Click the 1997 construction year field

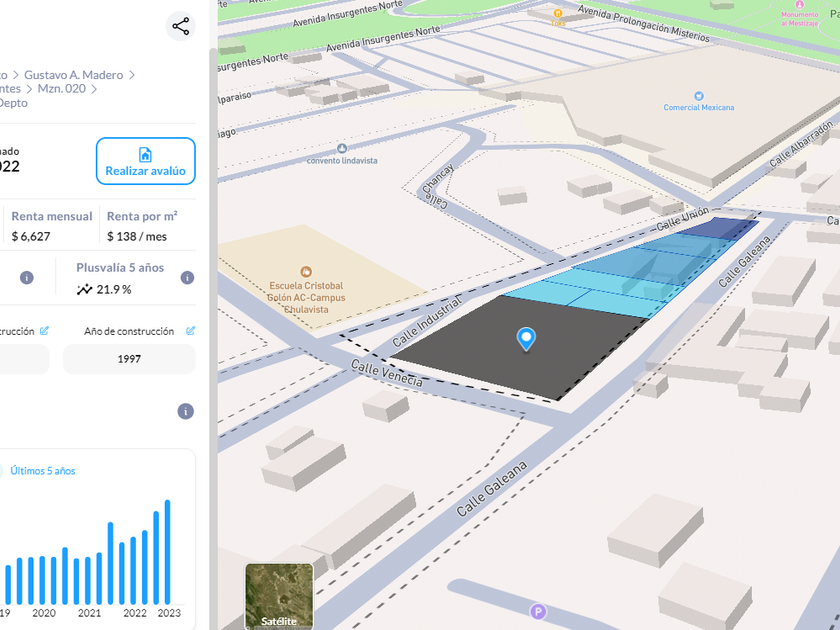click(129, 359)
